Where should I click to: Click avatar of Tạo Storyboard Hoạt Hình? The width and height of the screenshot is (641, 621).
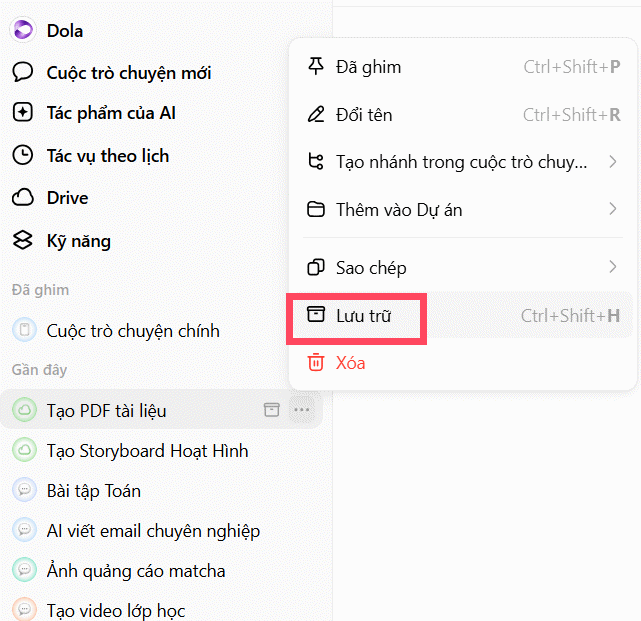25,450
